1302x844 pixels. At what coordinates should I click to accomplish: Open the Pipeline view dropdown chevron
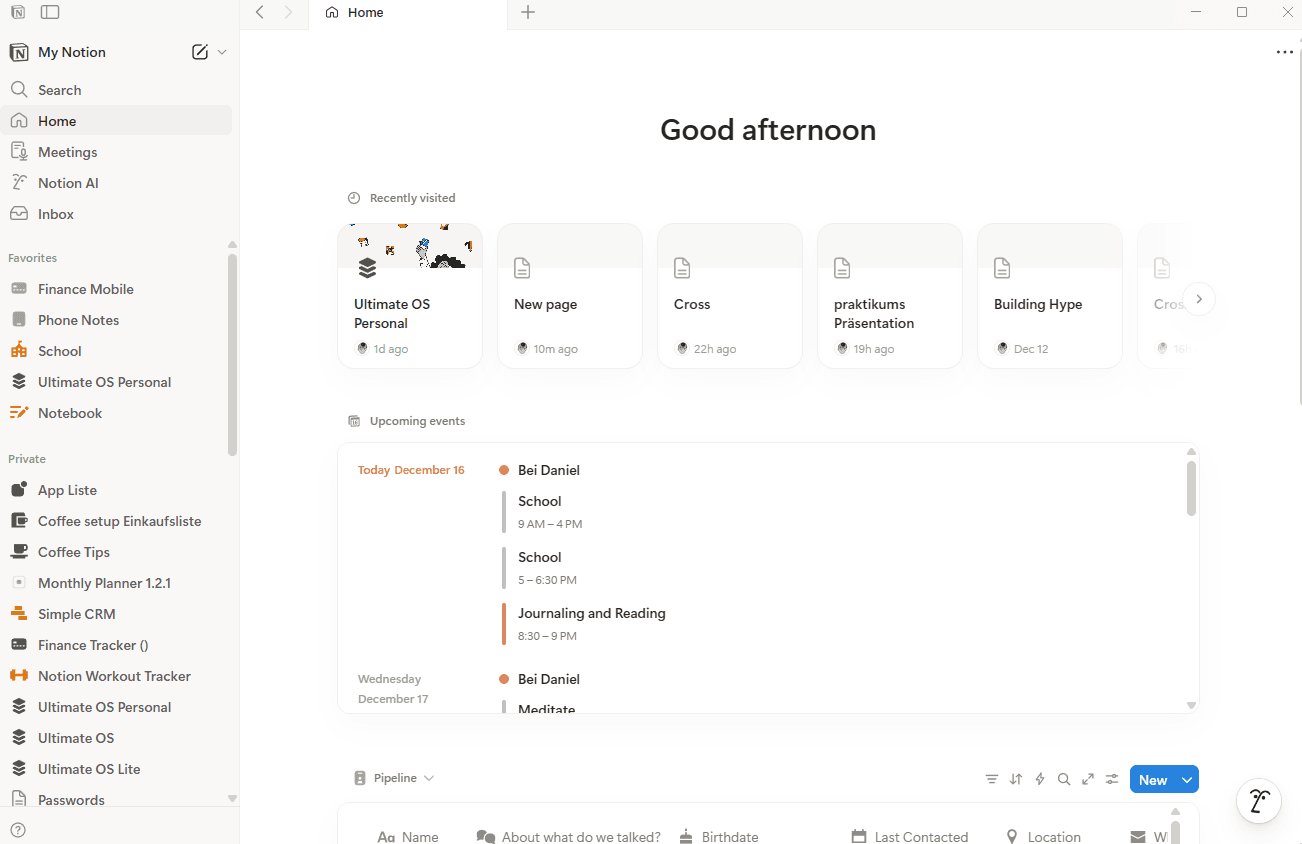(429, 778)
